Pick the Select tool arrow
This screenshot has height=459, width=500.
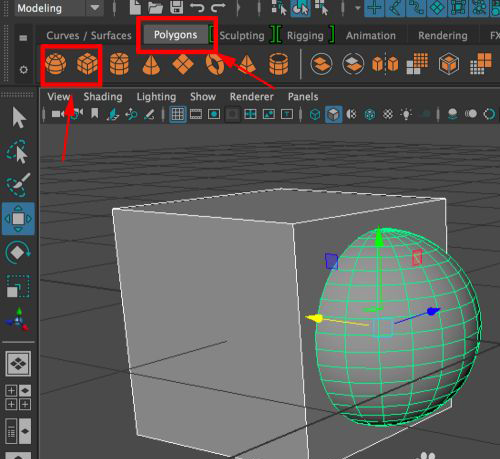pos(19,118)
